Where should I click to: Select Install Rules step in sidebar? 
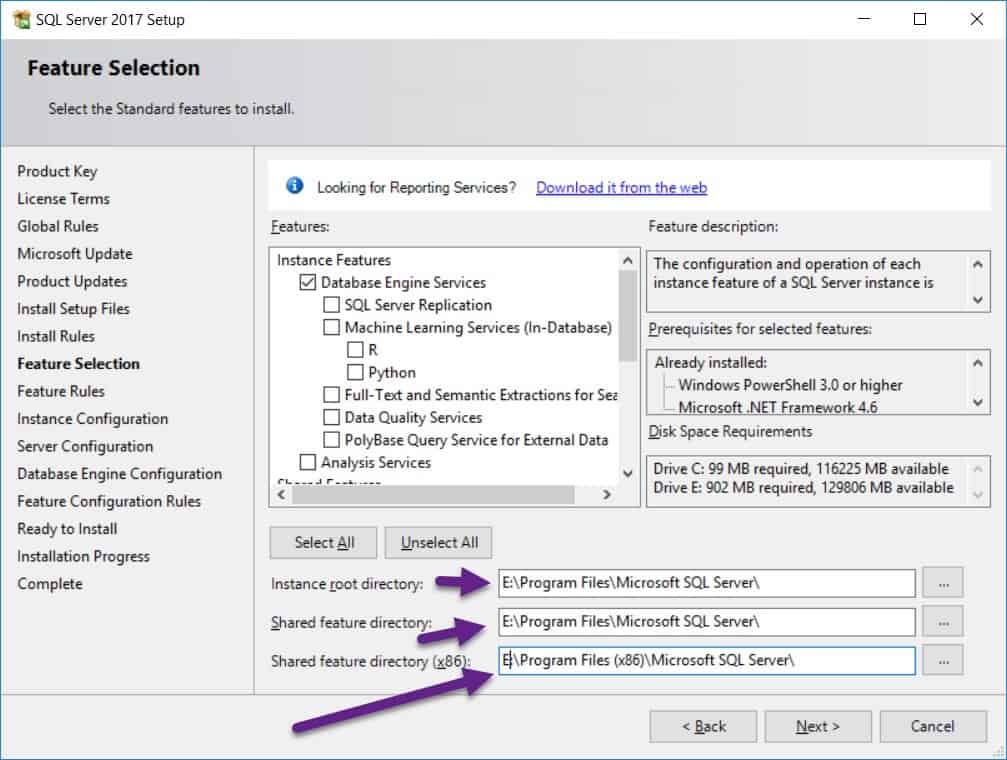56,337
